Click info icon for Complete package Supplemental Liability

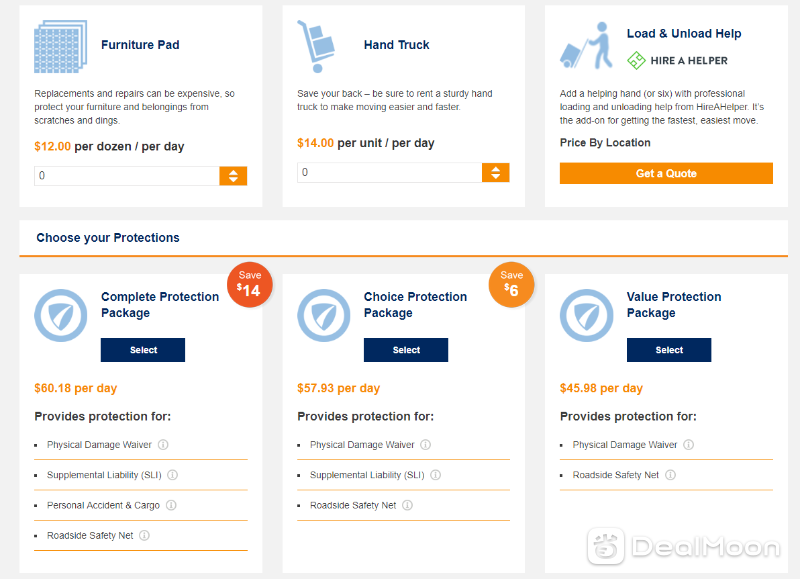[x=173, y=475]
